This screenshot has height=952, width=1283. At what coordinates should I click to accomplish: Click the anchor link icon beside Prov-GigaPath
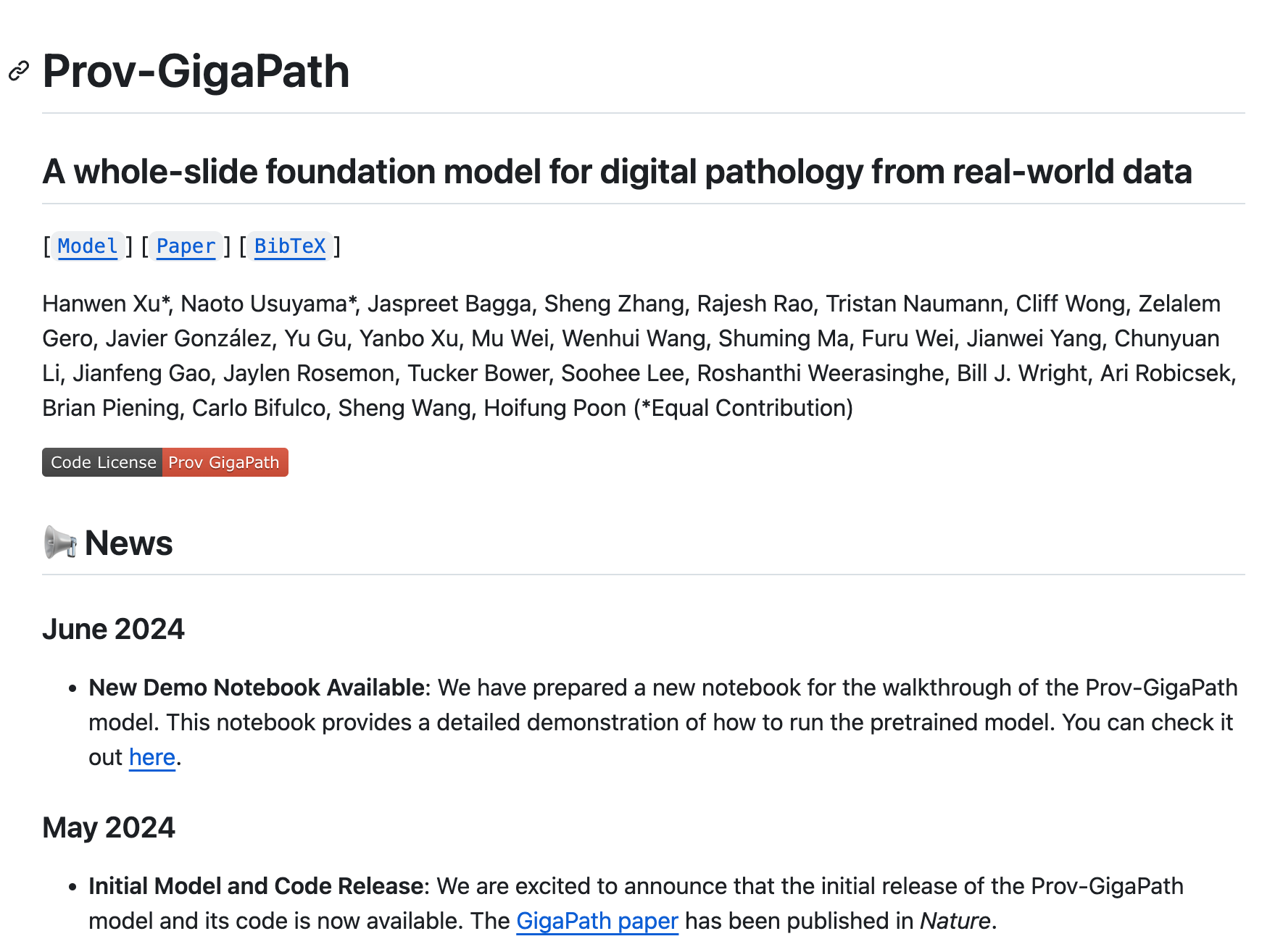pos(19,71)
